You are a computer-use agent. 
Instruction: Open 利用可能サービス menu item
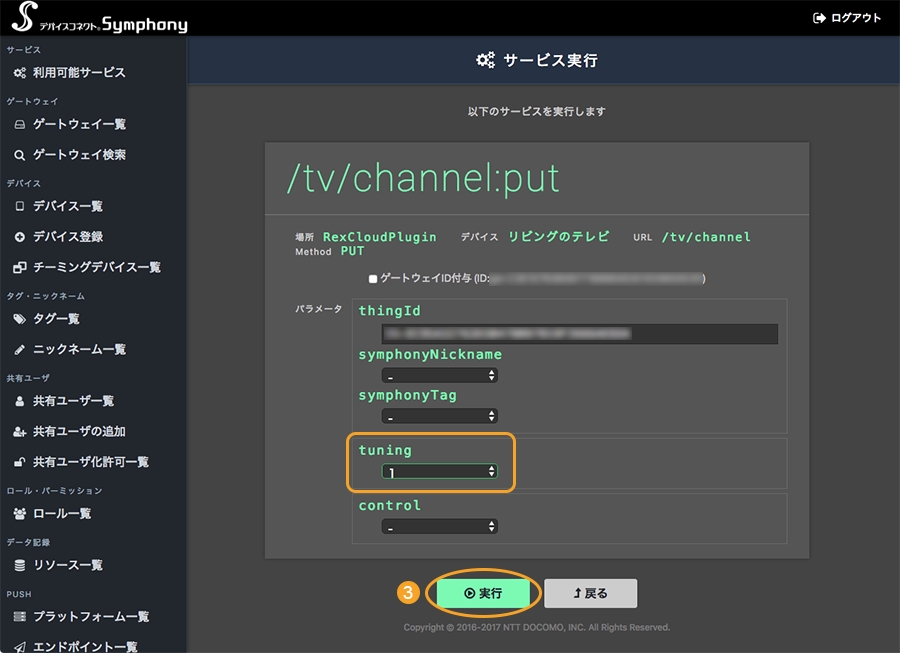pos(79,73)
